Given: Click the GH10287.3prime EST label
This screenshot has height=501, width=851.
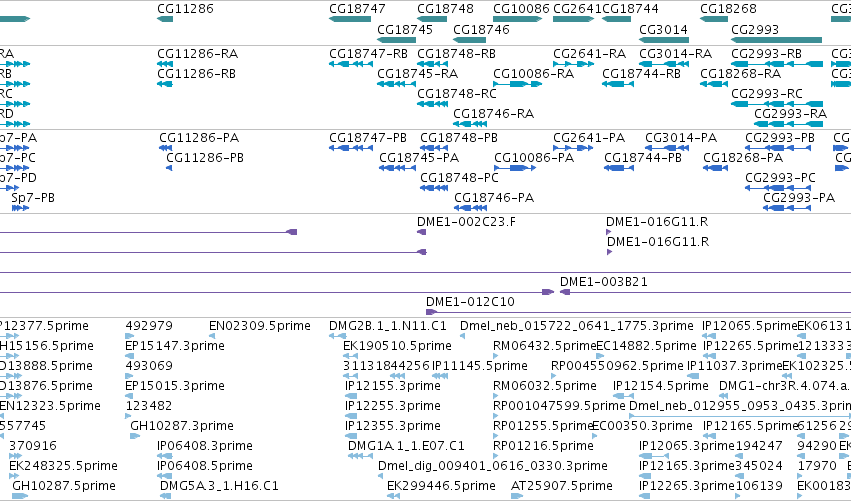Looking at the screenshot, I should (x=182, y=427).
